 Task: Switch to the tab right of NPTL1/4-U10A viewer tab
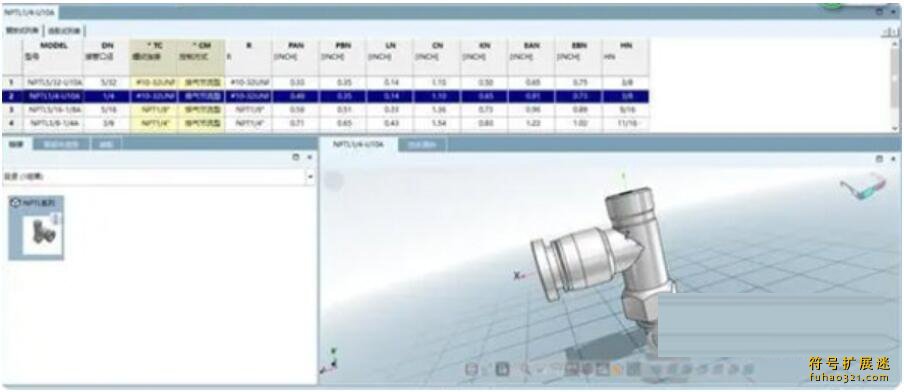[x=423, y=145]
